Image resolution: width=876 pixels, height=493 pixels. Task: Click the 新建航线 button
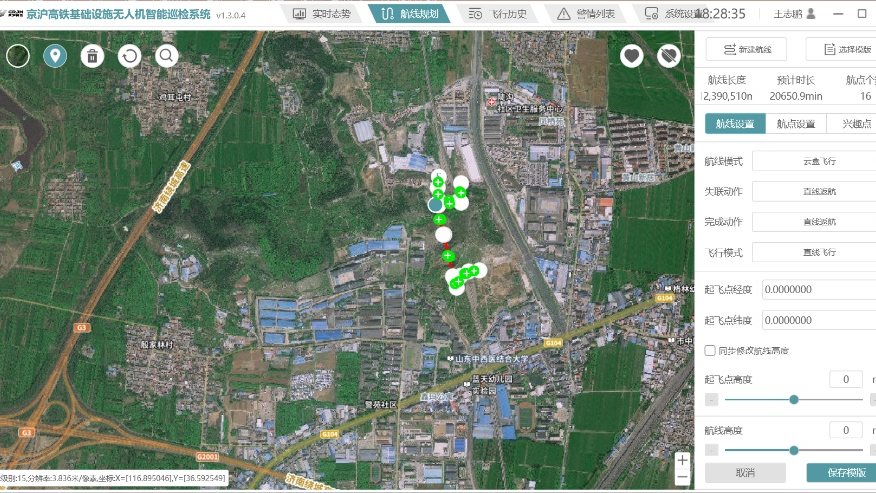click(x=746, y=50)
